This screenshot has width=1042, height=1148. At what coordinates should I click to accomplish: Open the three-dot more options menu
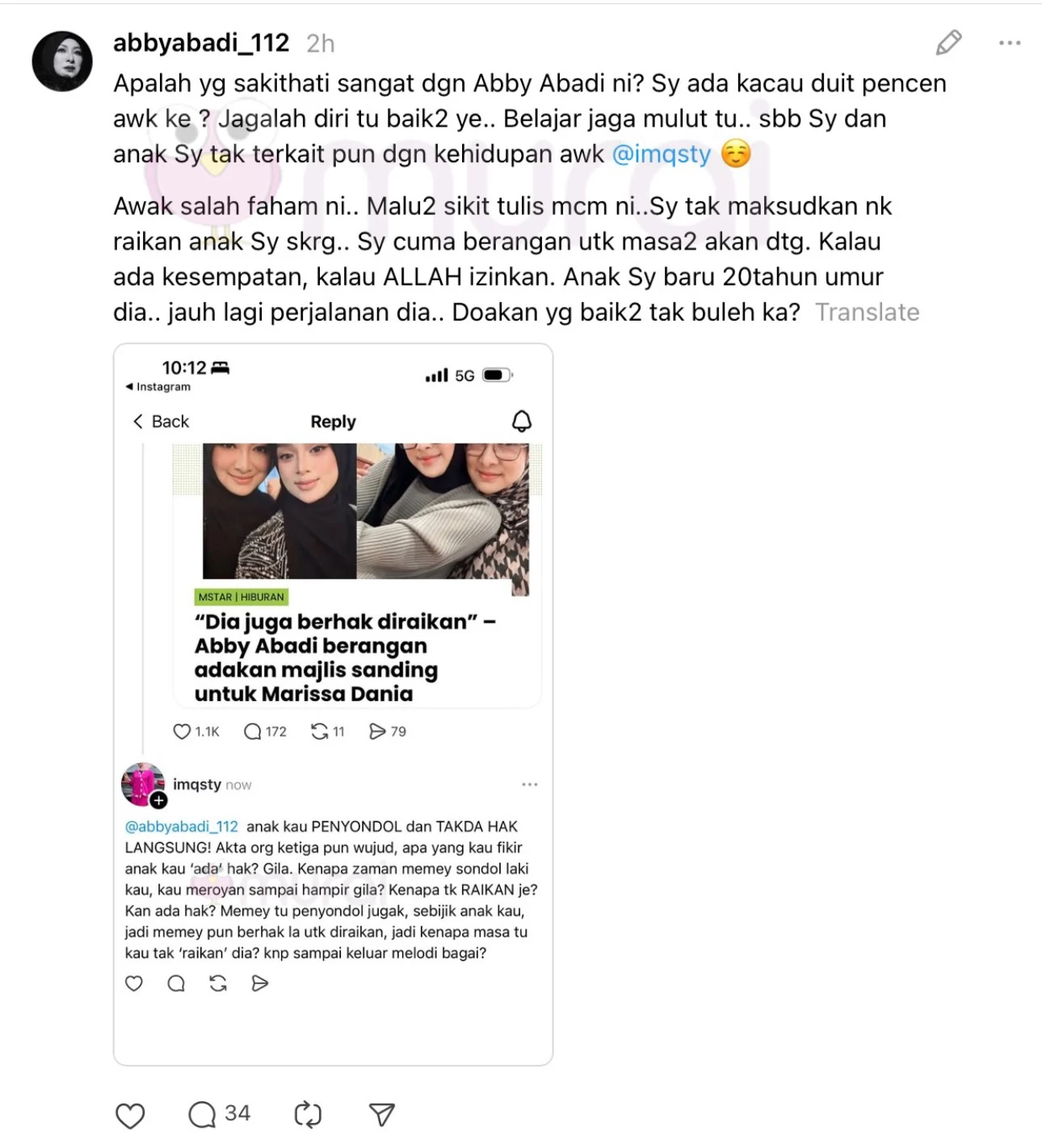coord(1010,43)
